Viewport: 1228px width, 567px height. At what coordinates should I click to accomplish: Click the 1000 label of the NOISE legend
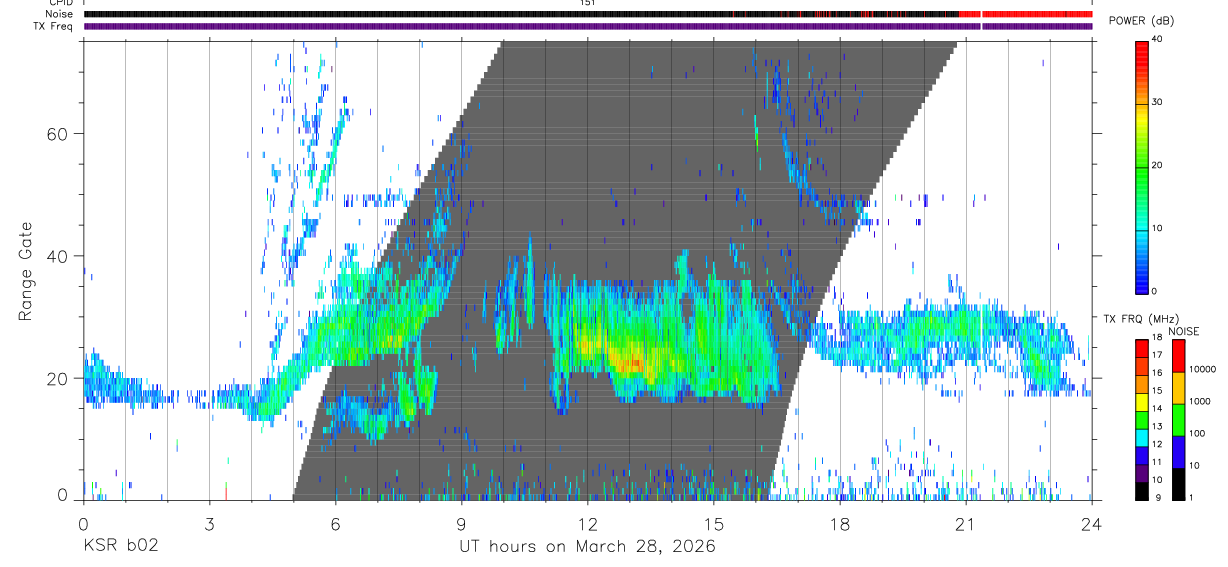[x=1199, y=401]
